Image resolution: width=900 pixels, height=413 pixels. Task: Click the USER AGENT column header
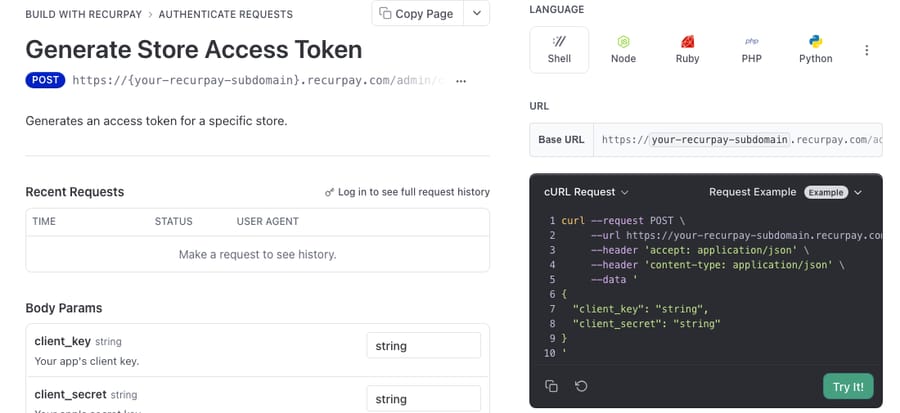pos(267,221)
